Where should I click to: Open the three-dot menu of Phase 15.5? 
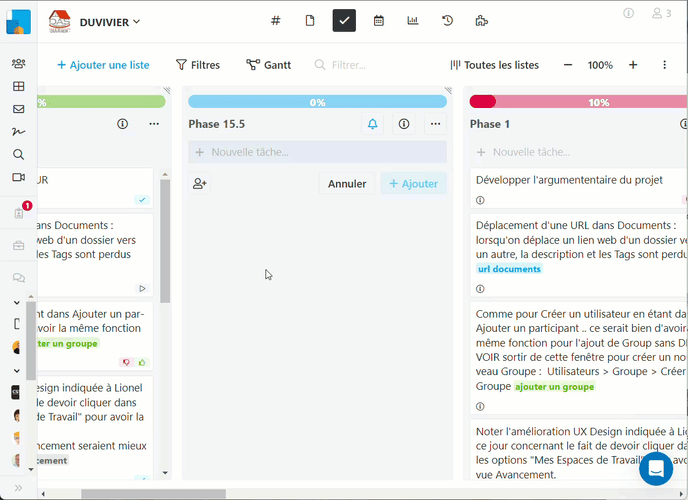[434, 124]
